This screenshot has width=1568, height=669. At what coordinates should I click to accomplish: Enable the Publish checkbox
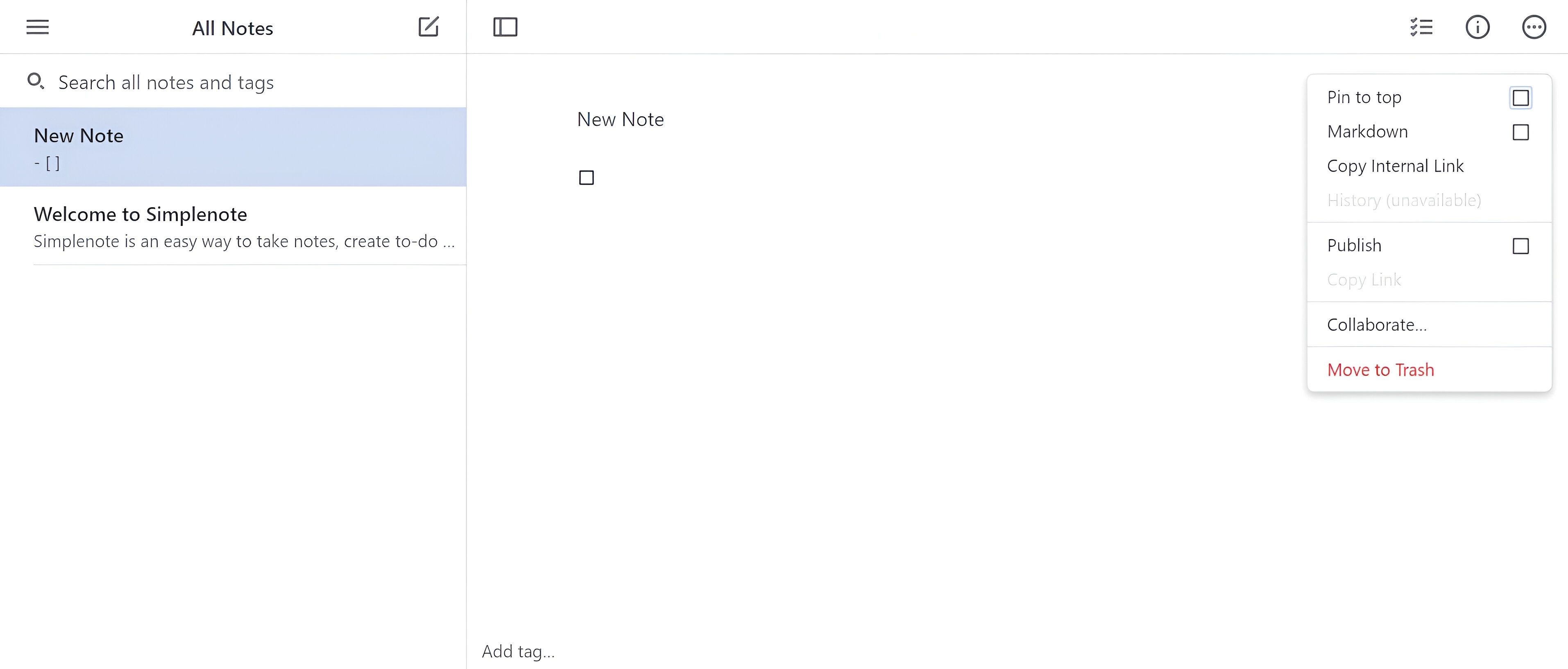click(x=1520, y=246)
